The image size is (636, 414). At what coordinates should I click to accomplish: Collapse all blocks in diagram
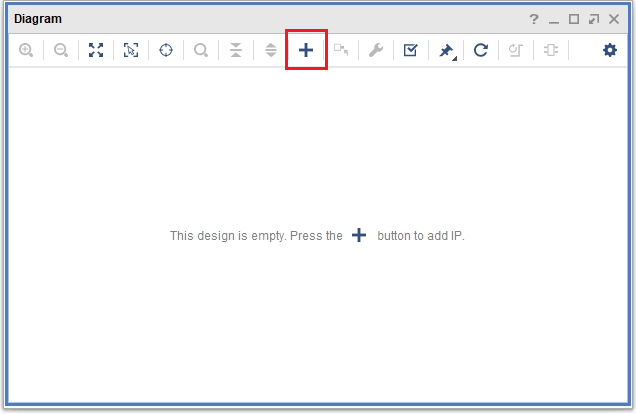[236, 50]
